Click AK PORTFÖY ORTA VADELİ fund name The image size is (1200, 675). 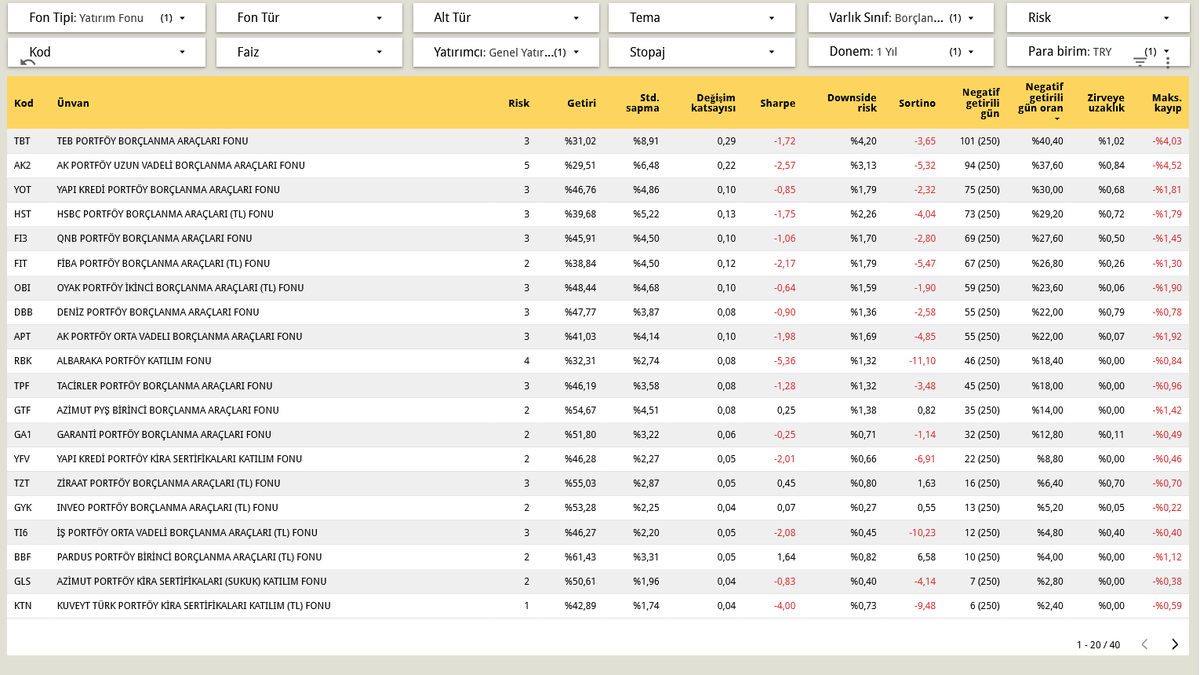[180, 337]
